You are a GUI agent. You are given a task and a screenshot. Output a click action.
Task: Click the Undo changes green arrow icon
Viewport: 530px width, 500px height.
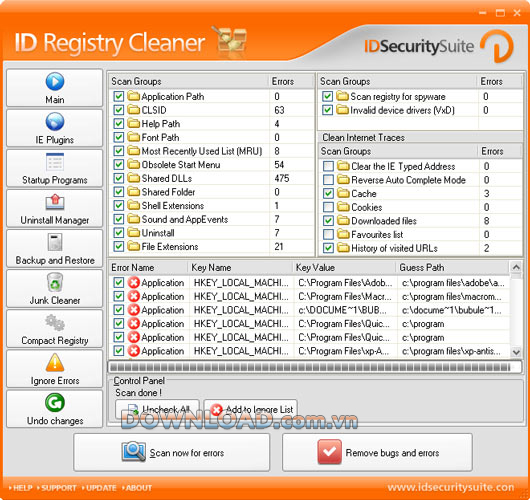55,403
